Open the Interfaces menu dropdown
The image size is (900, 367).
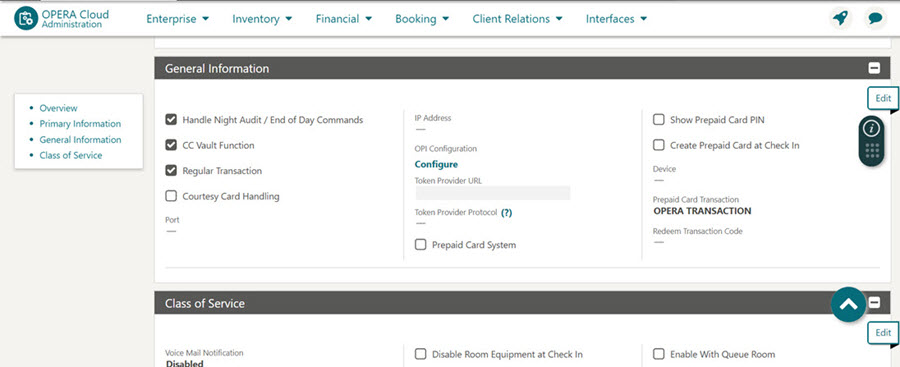616,19
